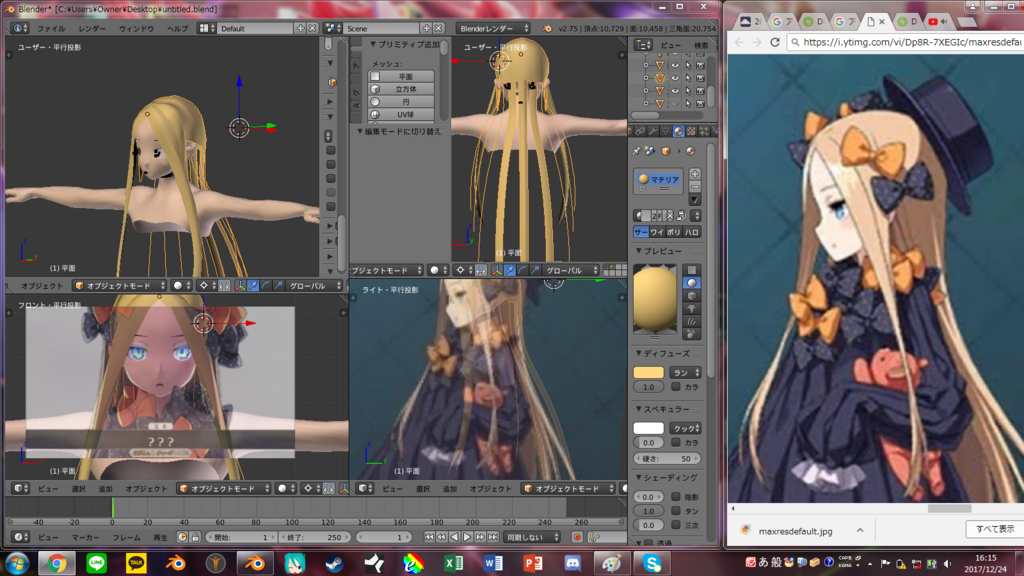The image size is (1024, 576).
Task: Open the レンダー menu in Blender
Action: coord(92,29)
